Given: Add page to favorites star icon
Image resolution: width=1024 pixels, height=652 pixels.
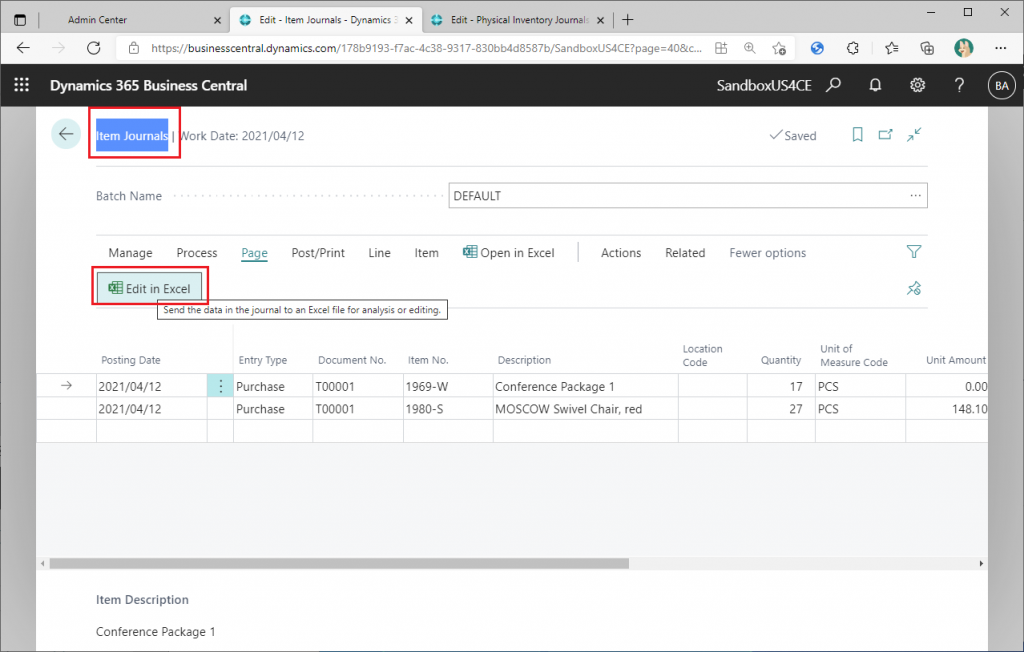Looking at the screenshot, I should click(x=778, y=48).
